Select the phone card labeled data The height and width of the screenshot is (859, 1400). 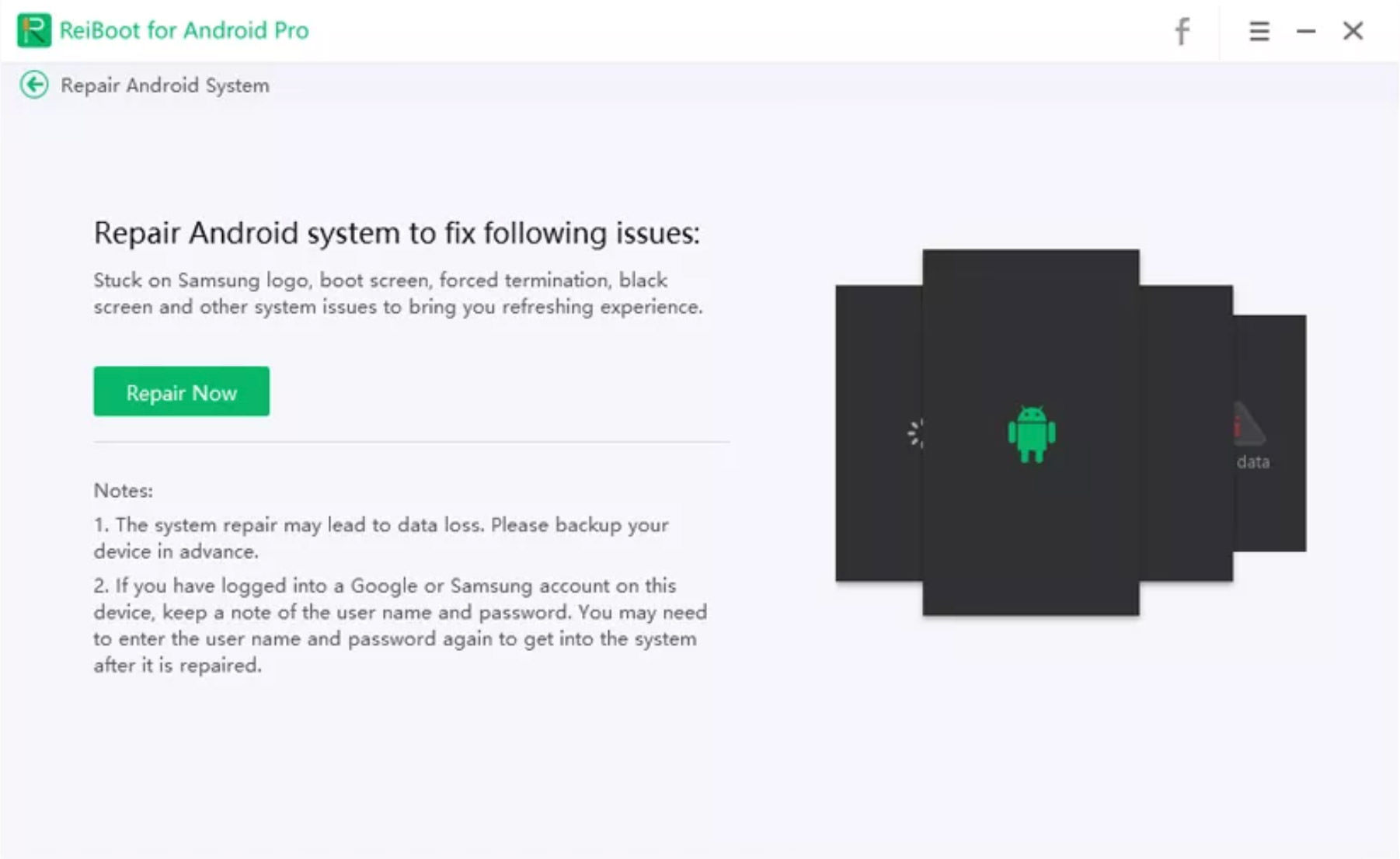click(x=1269, y=433)
